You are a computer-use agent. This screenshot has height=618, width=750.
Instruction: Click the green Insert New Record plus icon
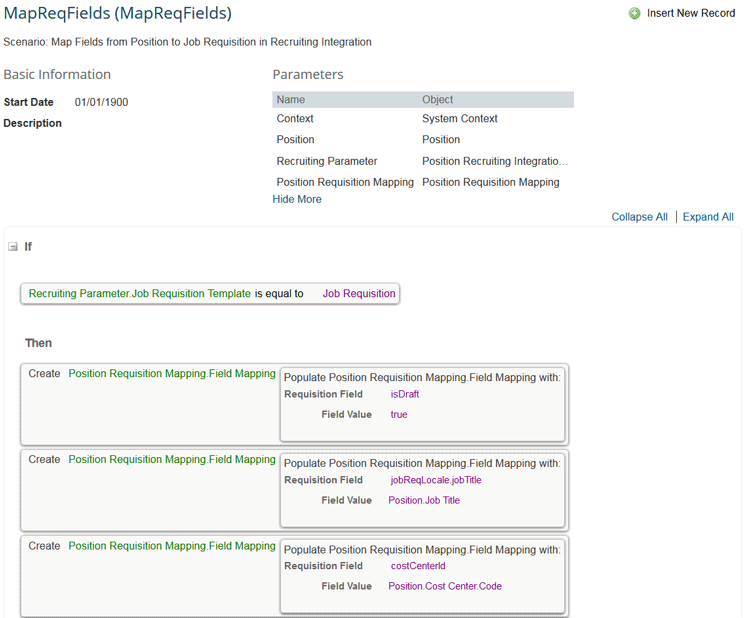pos(634,14)
